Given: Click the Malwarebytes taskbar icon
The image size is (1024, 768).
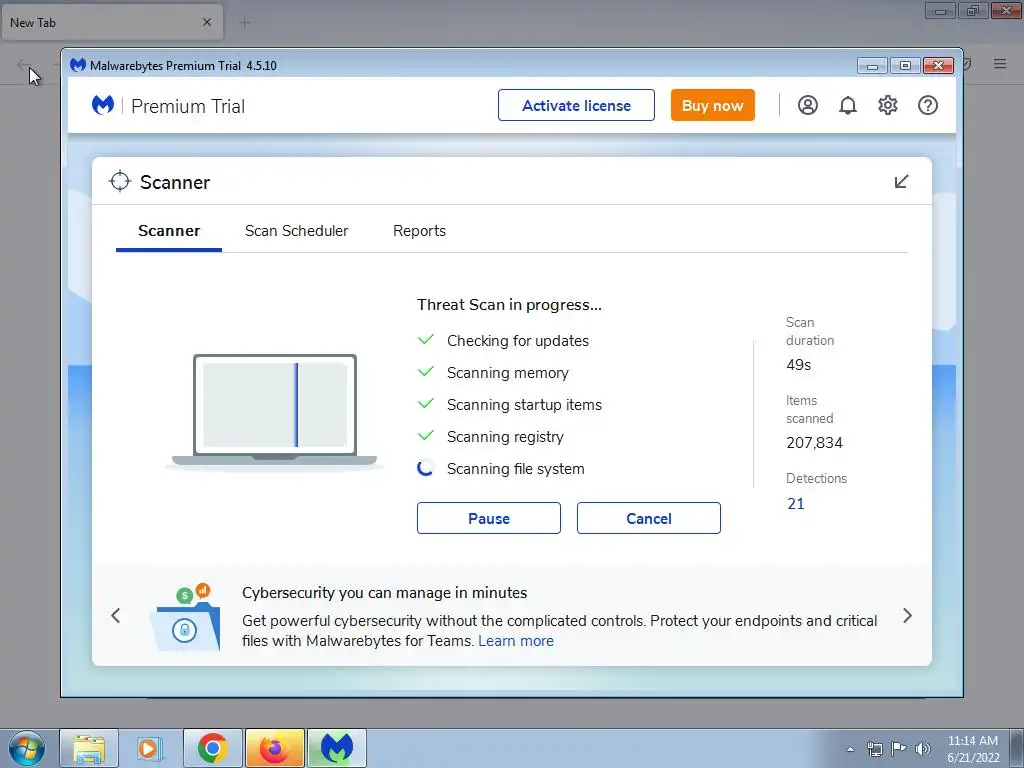Looking at the screenshot, I should 336,748.
